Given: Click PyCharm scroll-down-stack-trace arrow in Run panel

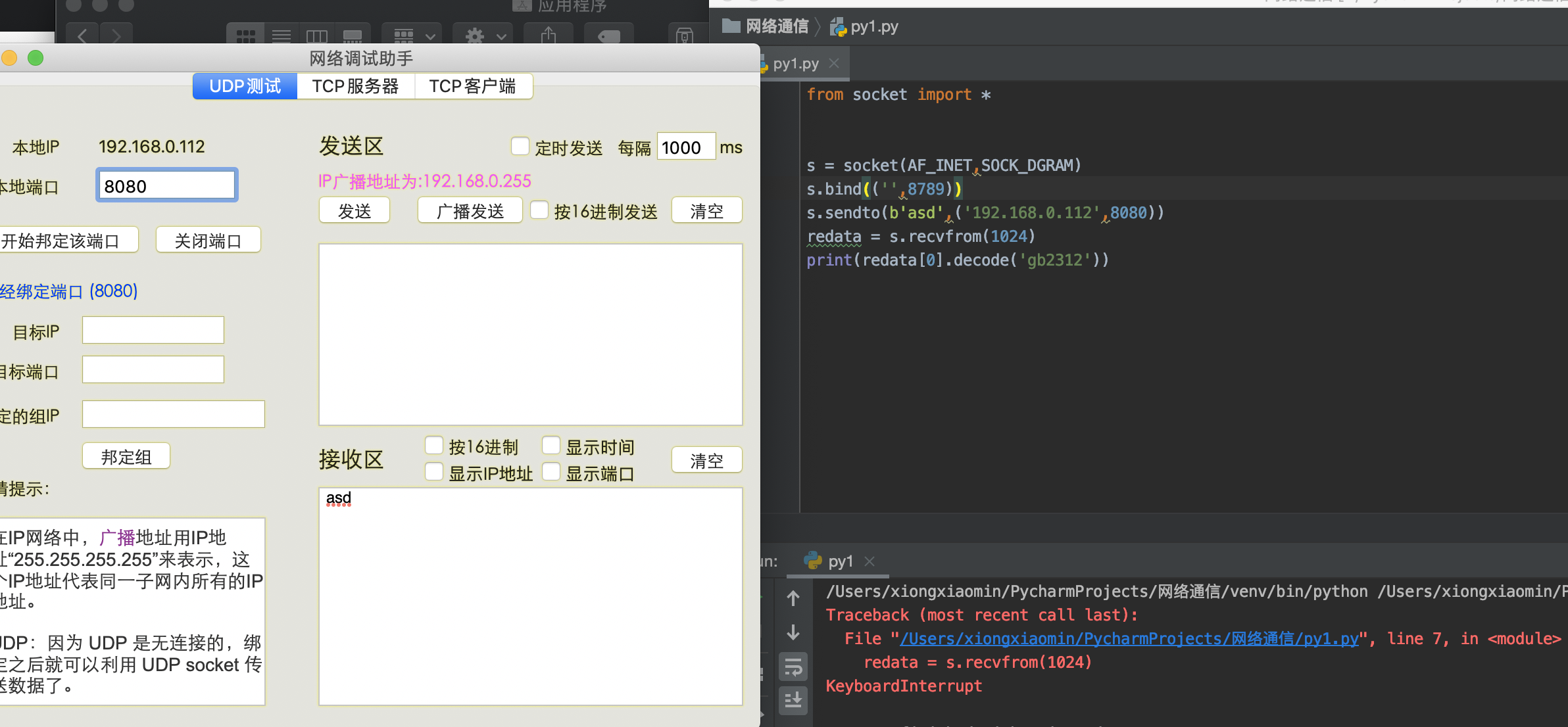Looking at the screenshot, I should click(x=793, y=632).
